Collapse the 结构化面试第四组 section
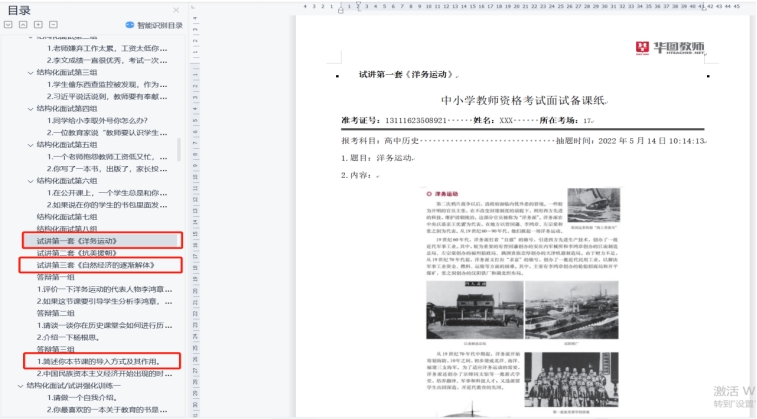The height and width of the screenshot is (419, 757). tap(31, 109)
